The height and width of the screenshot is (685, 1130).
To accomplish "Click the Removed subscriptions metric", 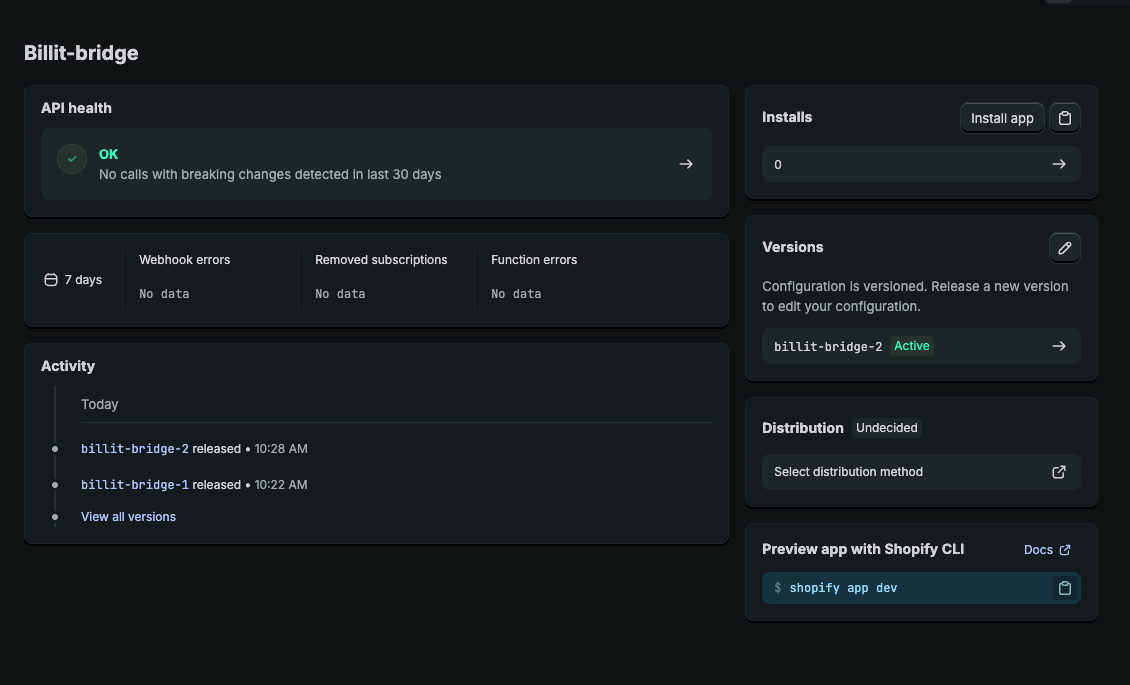I will click(x=381, y=260).
